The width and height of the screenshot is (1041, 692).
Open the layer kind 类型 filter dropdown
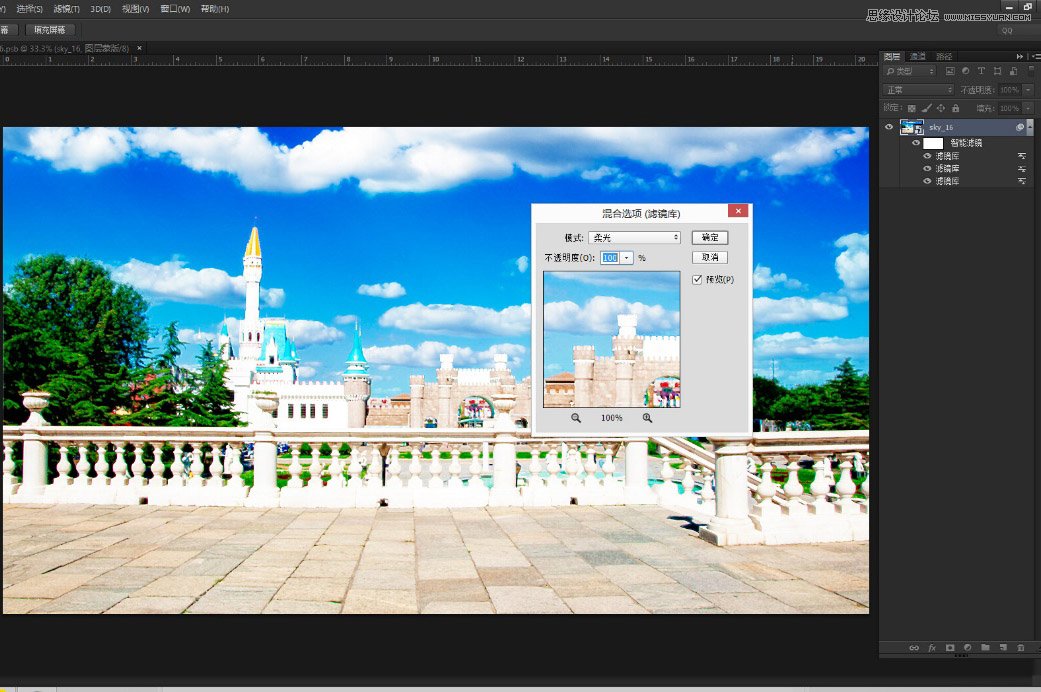click(910, 71)
